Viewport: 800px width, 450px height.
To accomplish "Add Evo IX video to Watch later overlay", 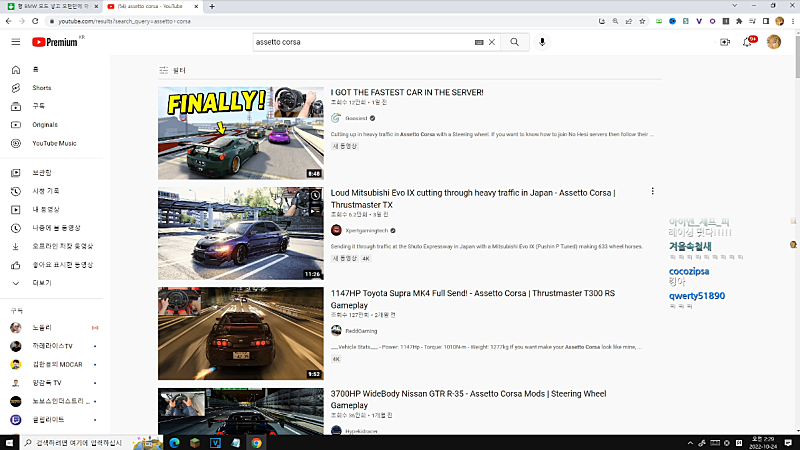I will point(315,196).
